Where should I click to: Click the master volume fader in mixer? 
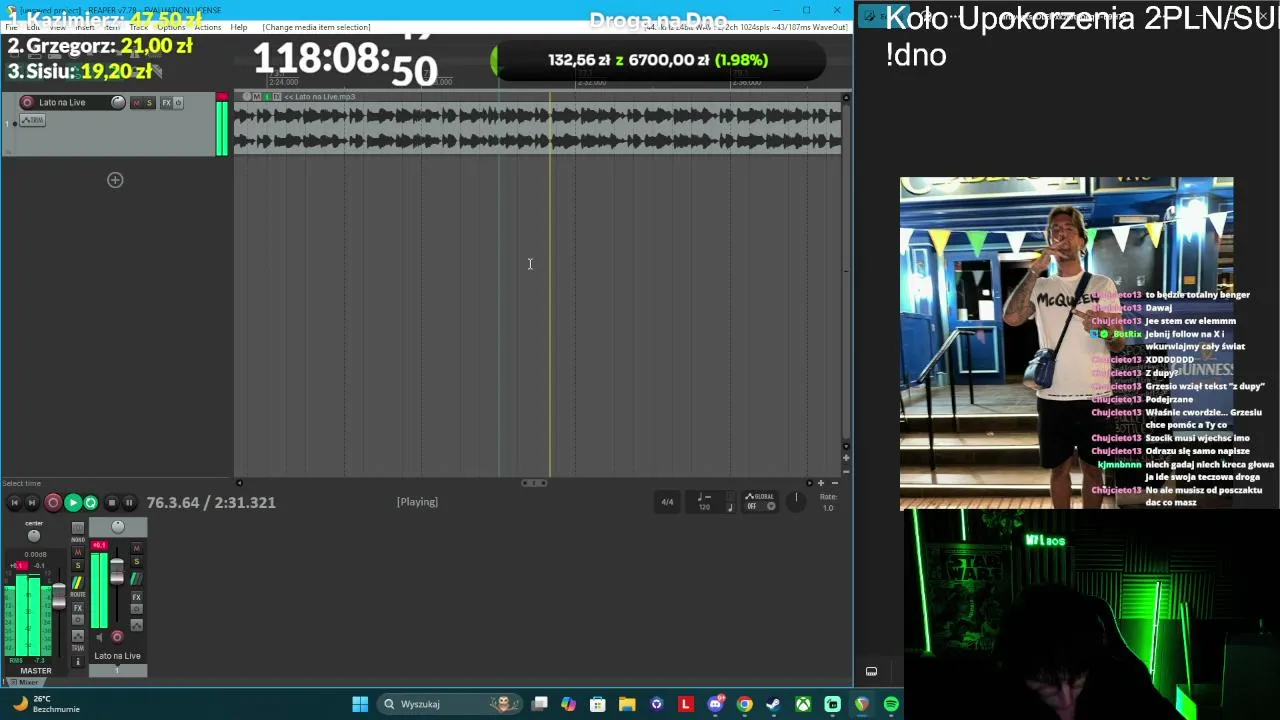click(x=59, y=596)
